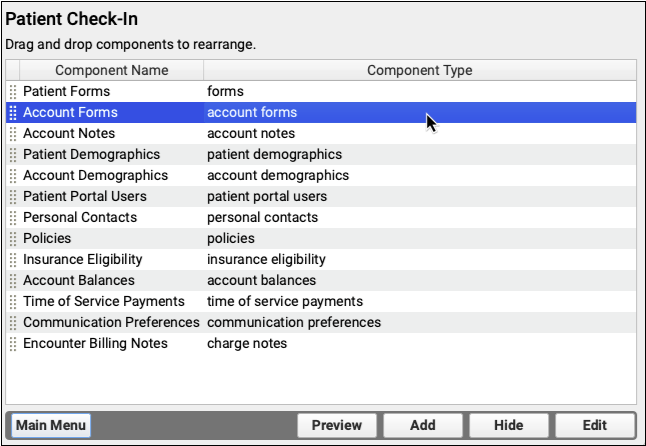
Task: Return to the Main Menu
Action: (x=50, y=425)
